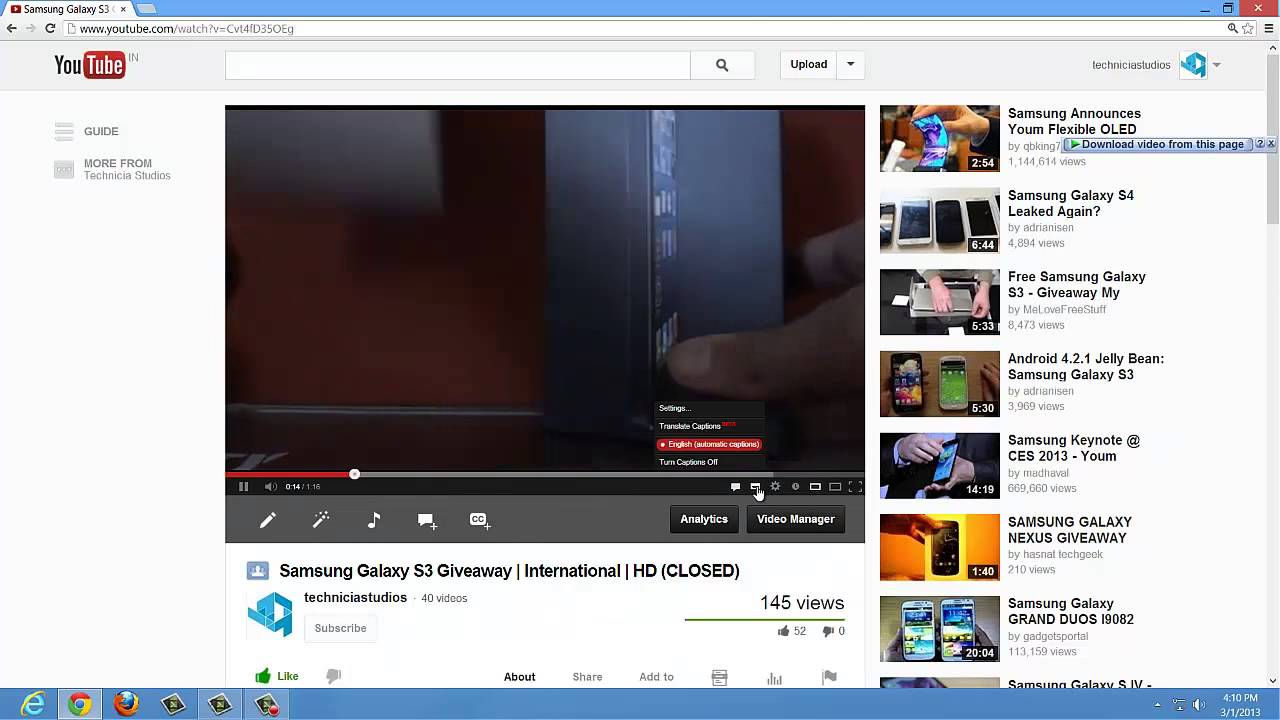Screen dimensions: 1280x720
Task: Open the add Annotations tool
Action: coord(427,520)
